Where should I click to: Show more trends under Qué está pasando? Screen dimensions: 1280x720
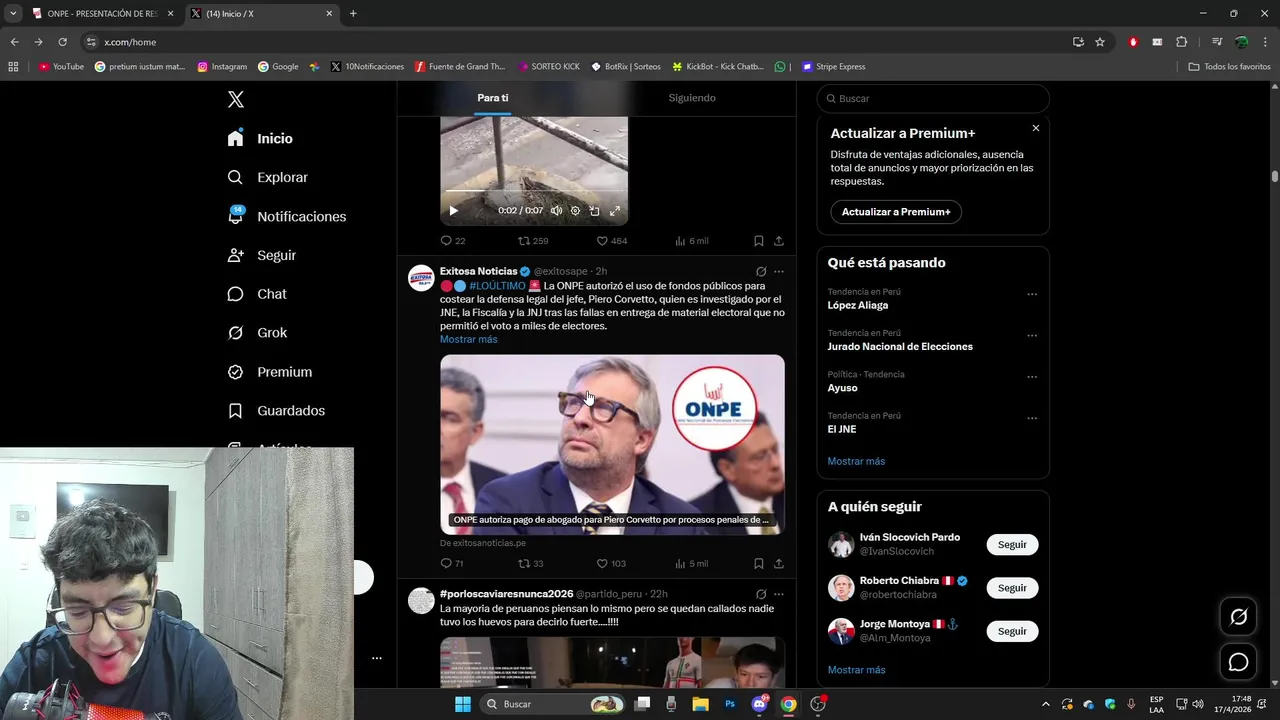tap(856, 461)
